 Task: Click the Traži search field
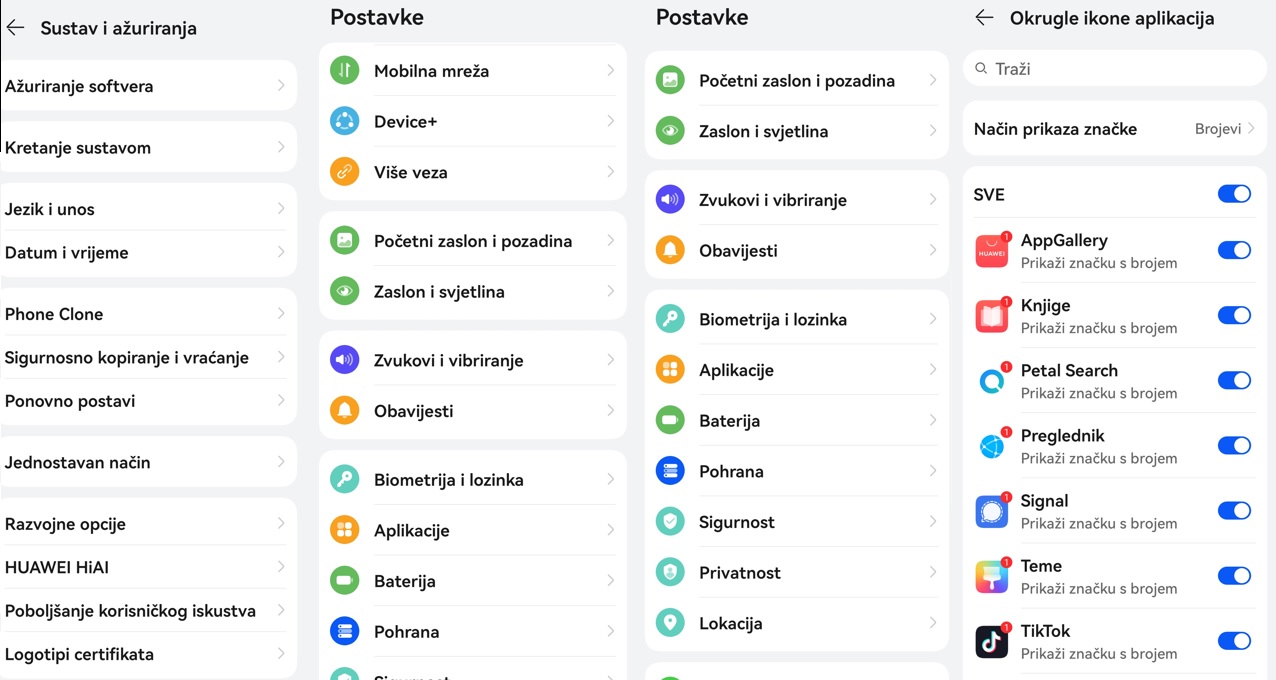[1113, 69]
